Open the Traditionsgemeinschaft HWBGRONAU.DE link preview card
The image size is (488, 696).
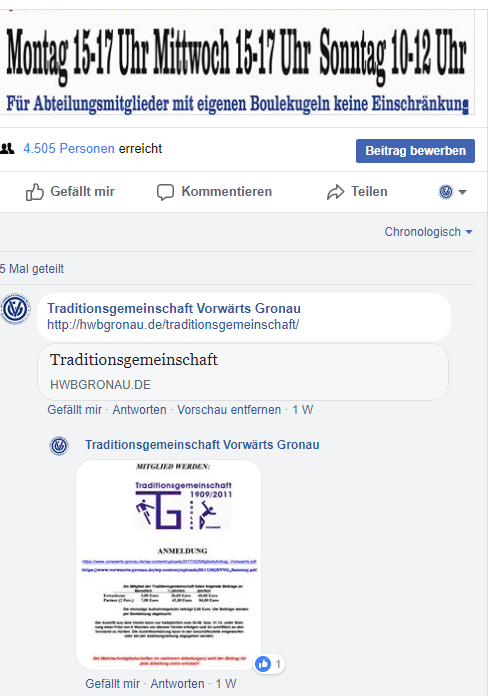click(x=243, y=372)
